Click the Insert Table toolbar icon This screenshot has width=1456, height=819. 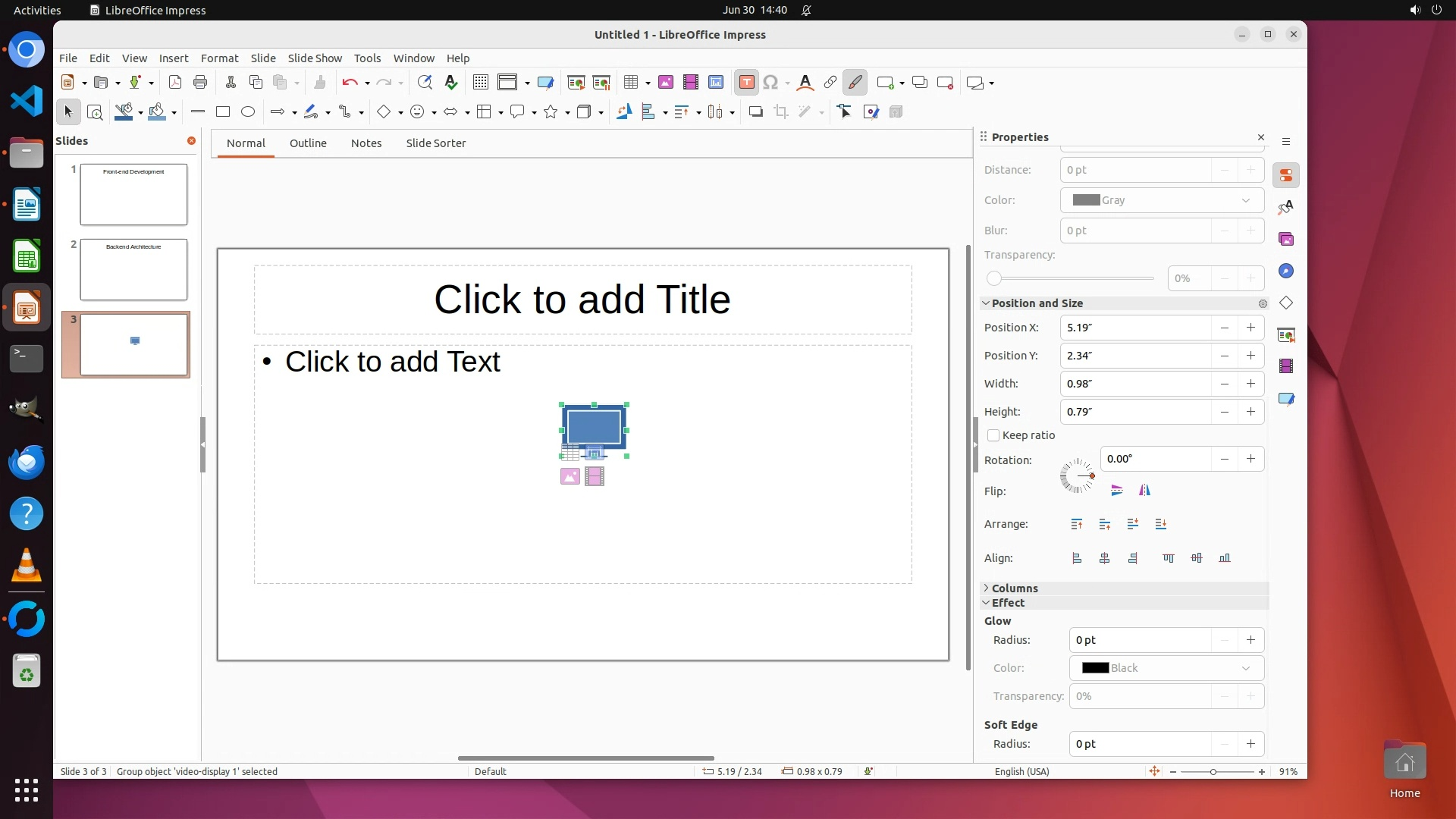pos(630,83)
